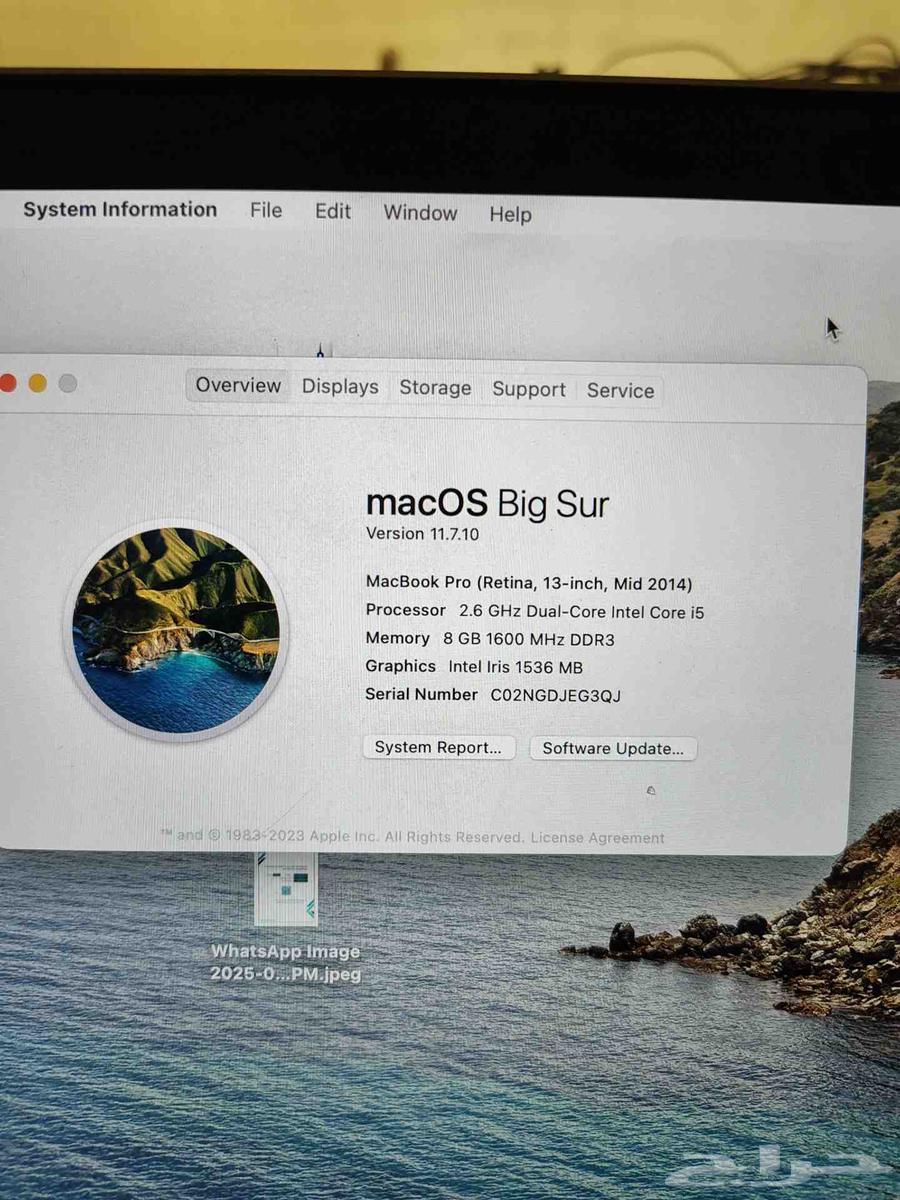Open the Window menu
900x1200 pixels.
pos(420,213)
